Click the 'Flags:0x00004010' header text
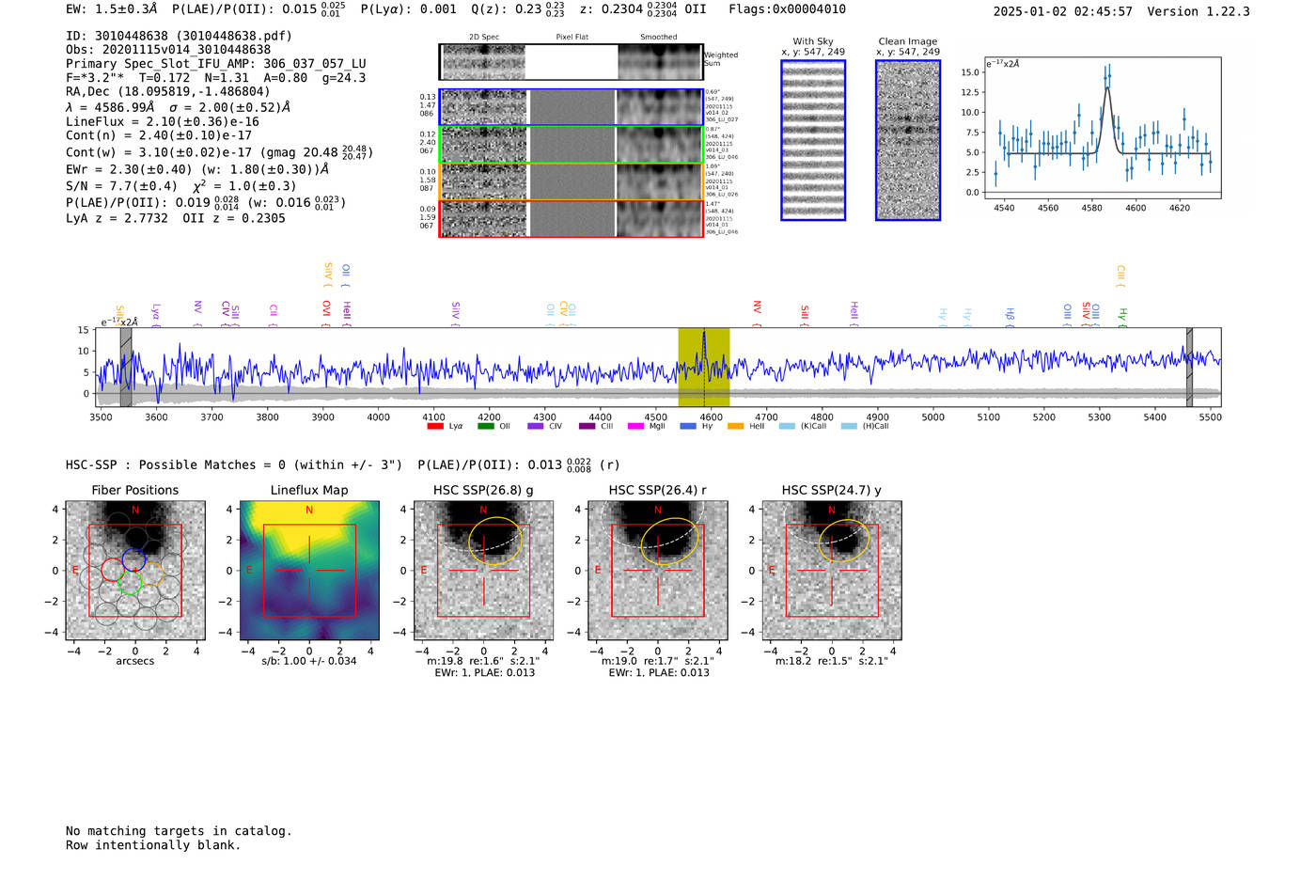Image resolution: width=1316 pixels, height=896 pixels. (x=788, y=9)
